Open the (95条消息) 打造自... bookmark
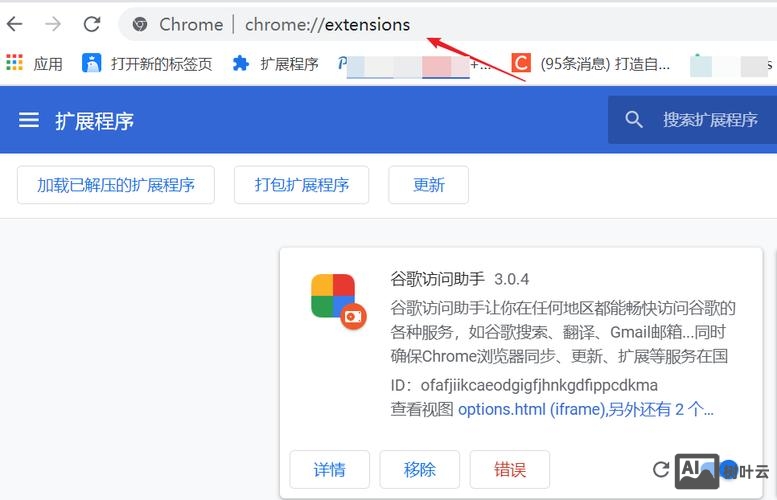The image size is (777, 500). click(x=591, y=63)
